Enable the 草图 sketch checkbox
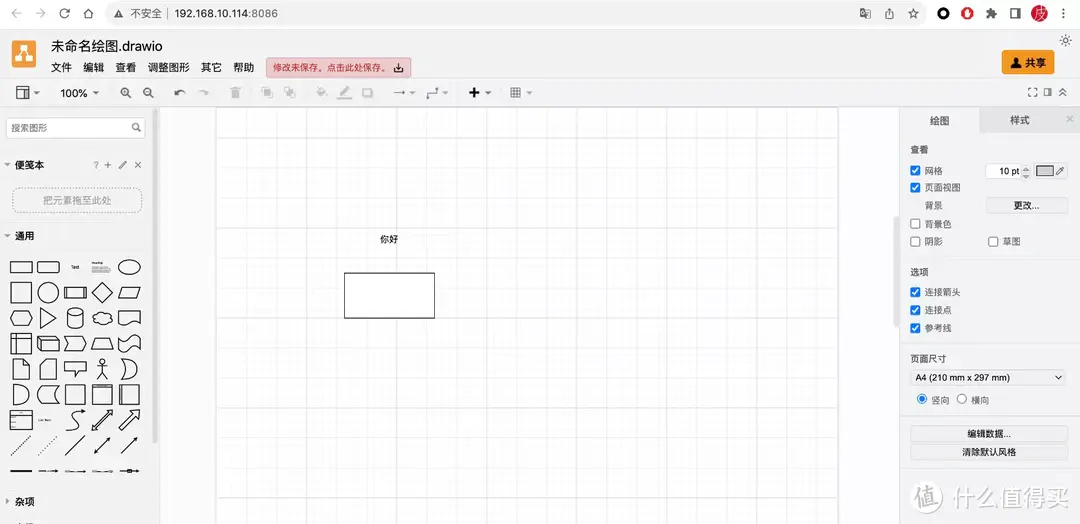This screenshot has width=1080, height=524. [993, 242]
